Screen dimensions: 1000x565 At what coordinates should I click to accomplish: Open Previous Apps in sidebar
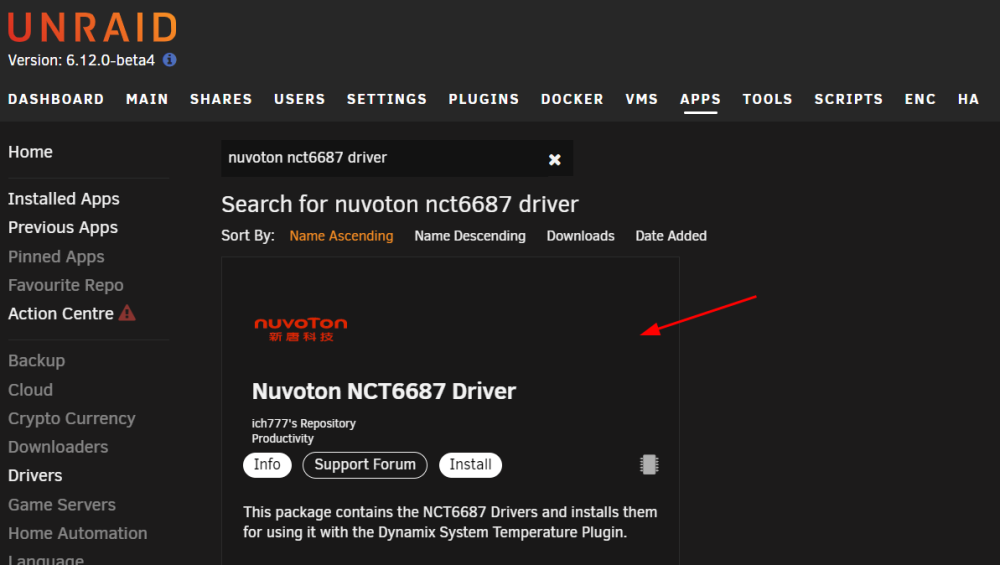[63, 228]
